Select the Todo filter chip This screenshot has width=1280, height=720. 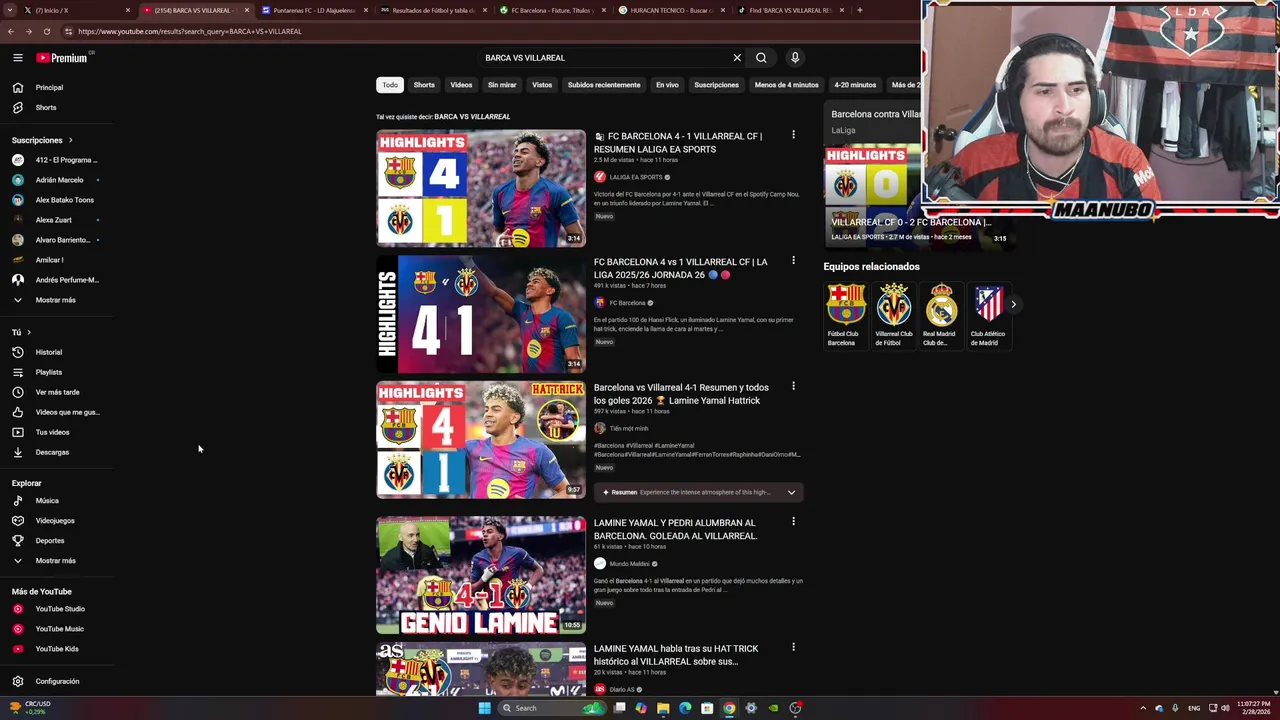tap(390, 85)
